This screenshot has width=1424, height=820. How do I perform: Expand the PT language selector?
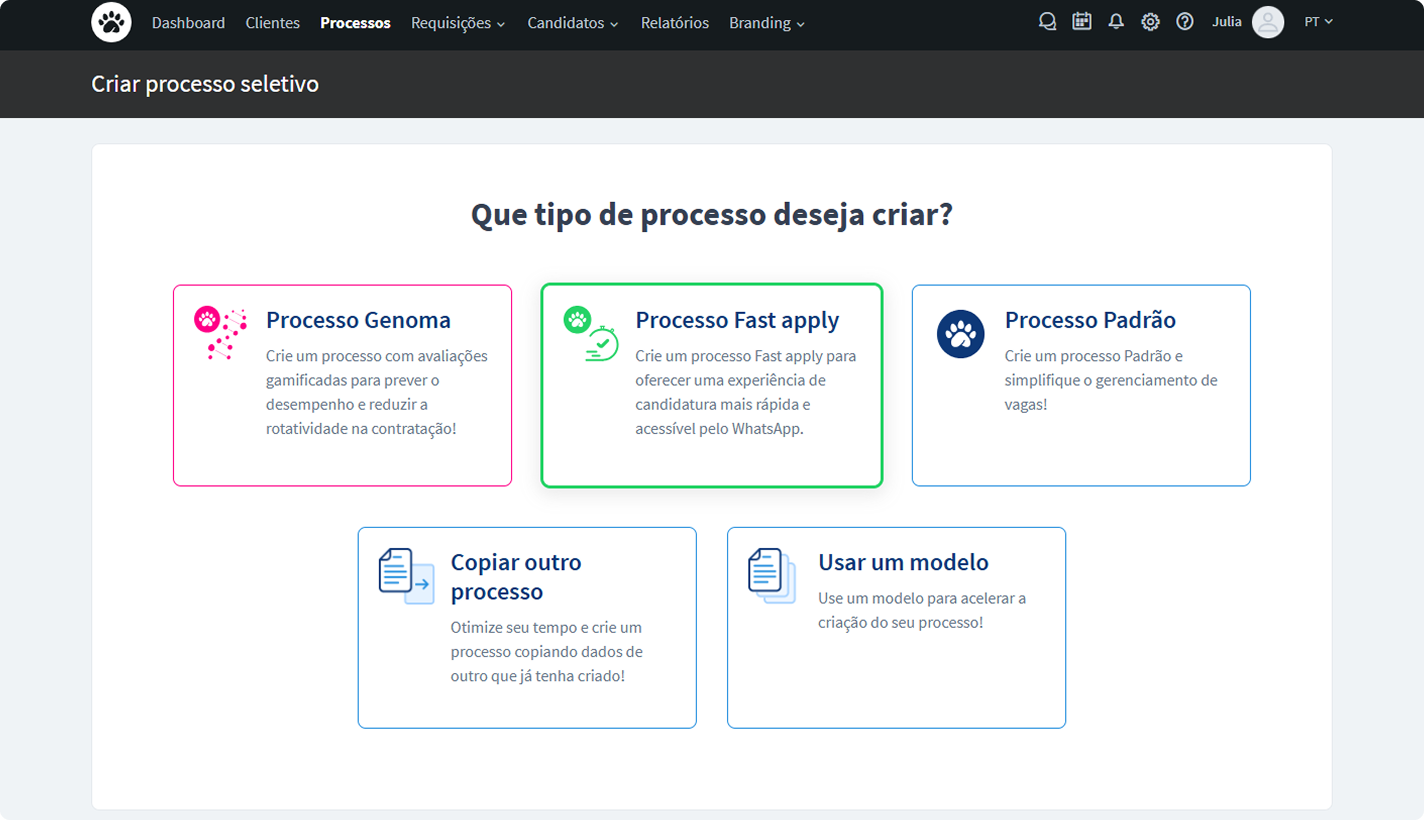1318,21
